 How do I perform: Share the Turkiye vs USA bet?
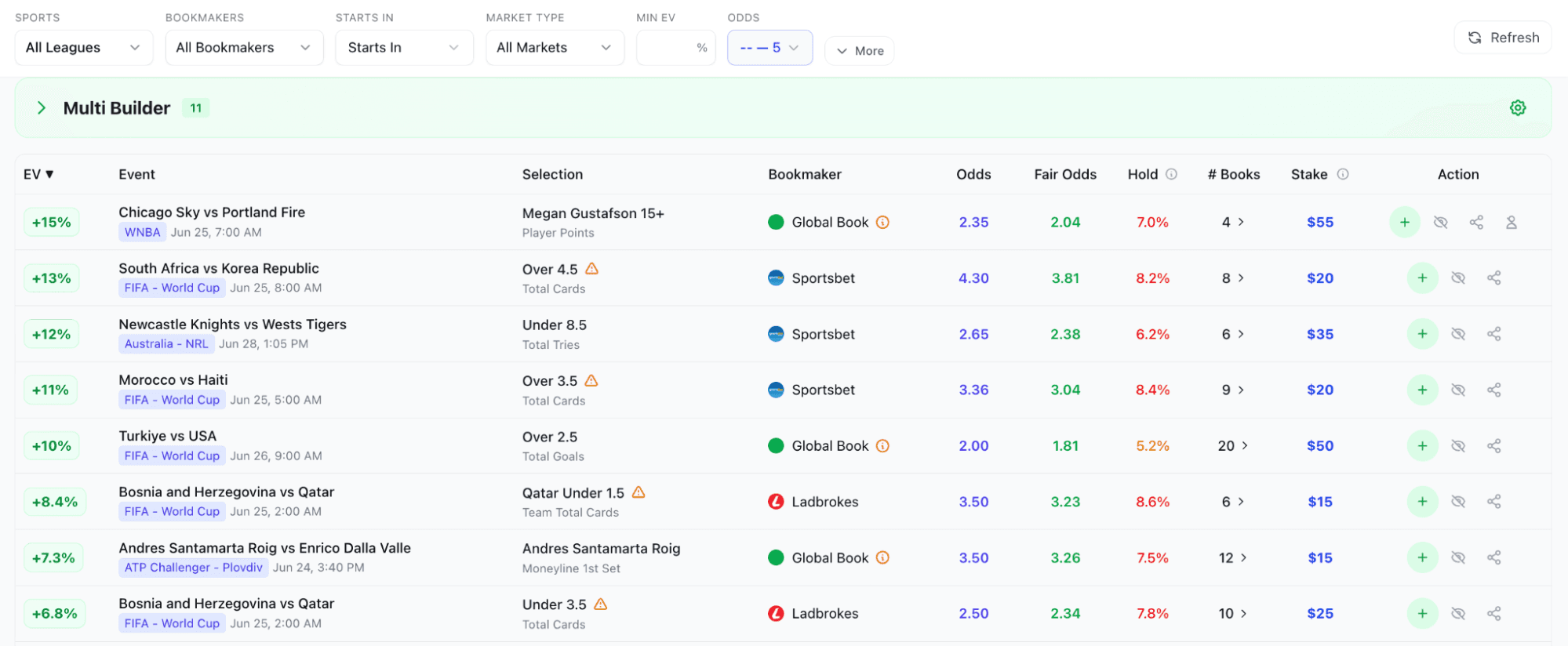1493,445
